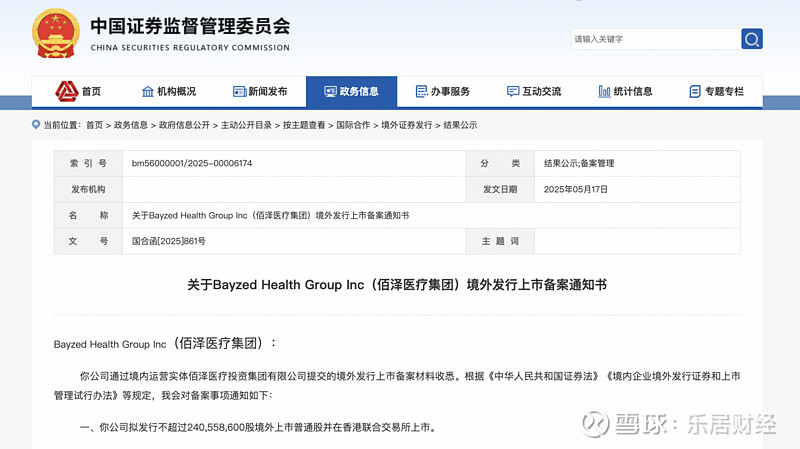Click the salutation line Bayzed Health Group Inc（佰泽医疗集团）：
The width and height of the screenshot is (800, 449).
click(165, 343)
